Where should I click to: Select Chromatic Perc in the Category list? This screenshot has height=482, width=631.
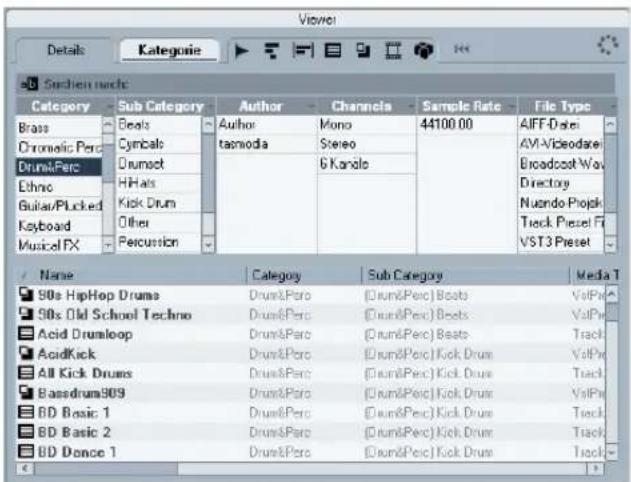click(59, 147)
